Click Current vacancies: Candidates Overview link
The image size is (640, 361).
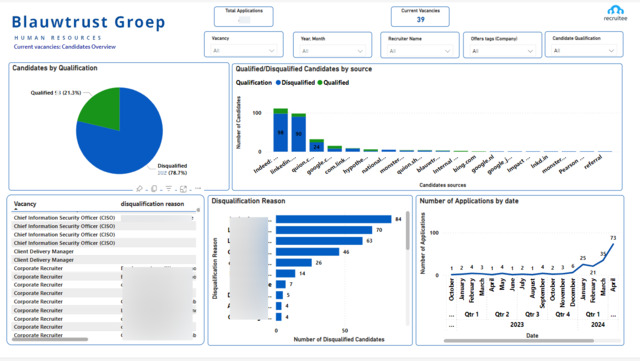64,47
